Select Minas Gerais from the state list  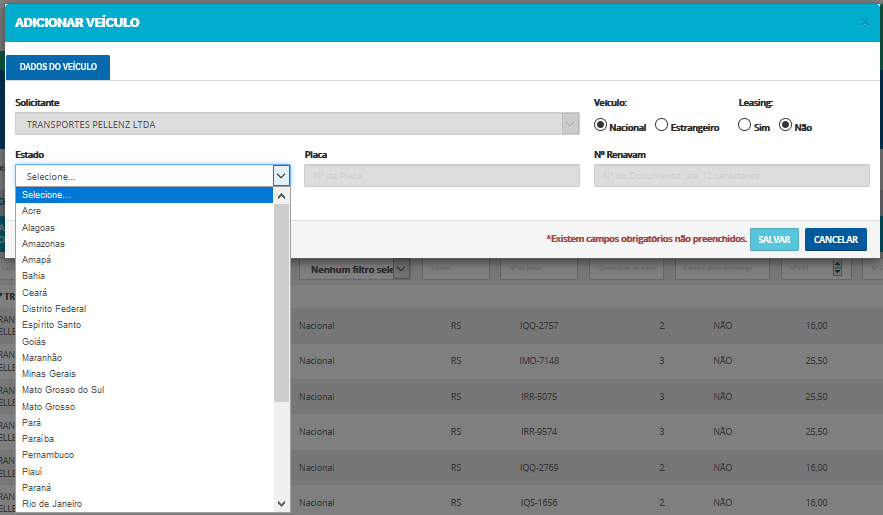point(48,374)
